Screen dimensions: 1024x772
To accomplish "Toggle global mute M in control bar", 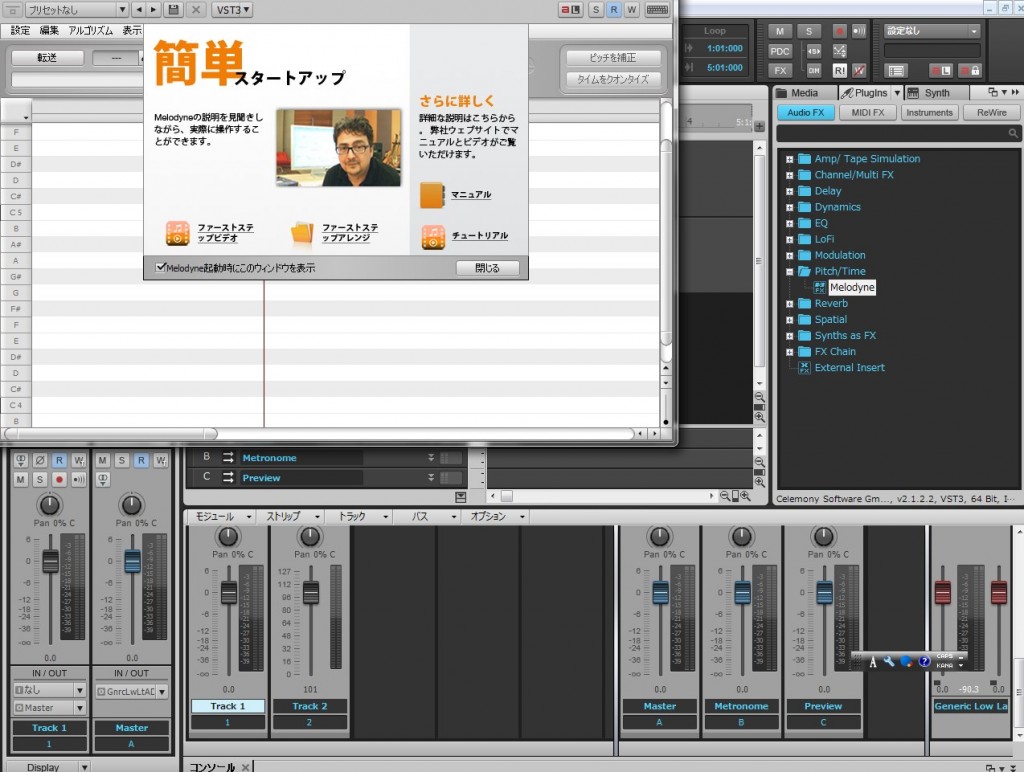I will 780,31.
